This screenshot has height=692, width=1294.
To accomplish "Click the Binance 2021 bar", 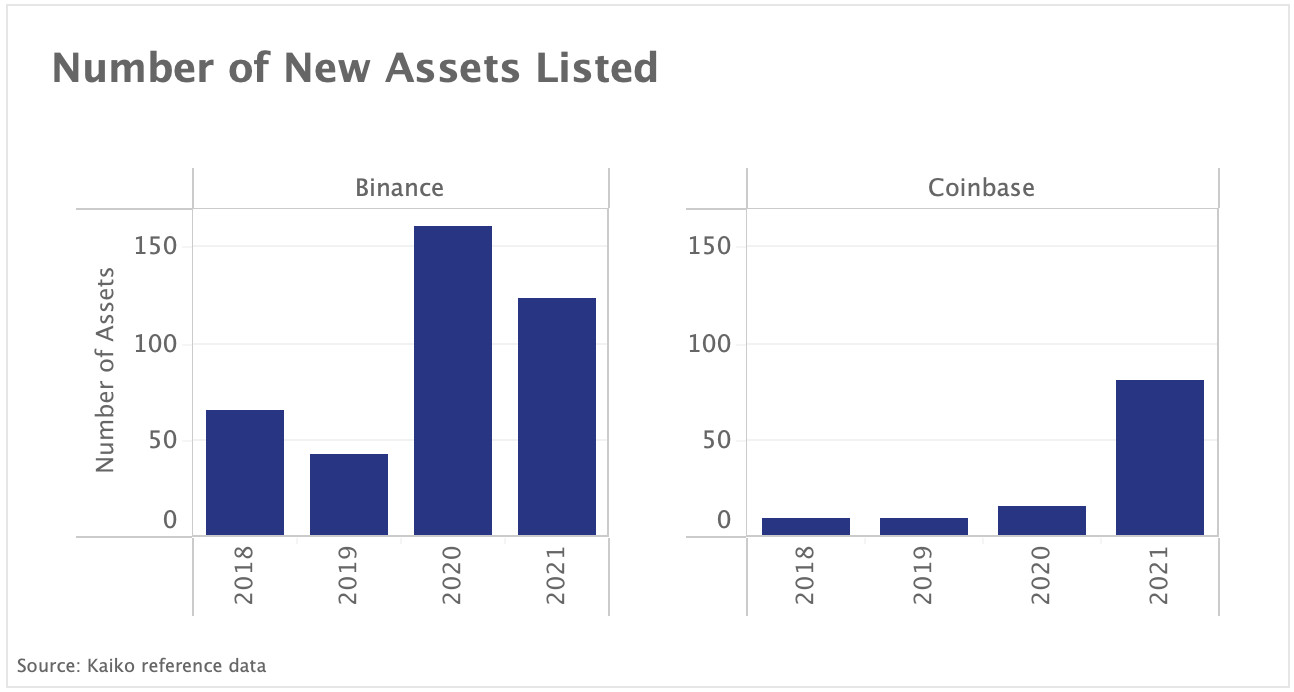I will pos(557,416).
